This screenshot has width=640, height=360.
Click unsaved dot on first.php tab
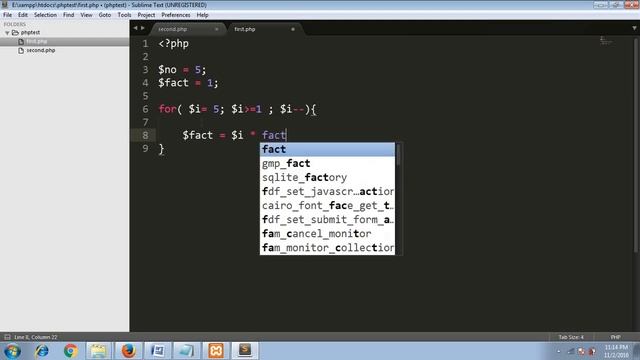(x=293, y=29)
